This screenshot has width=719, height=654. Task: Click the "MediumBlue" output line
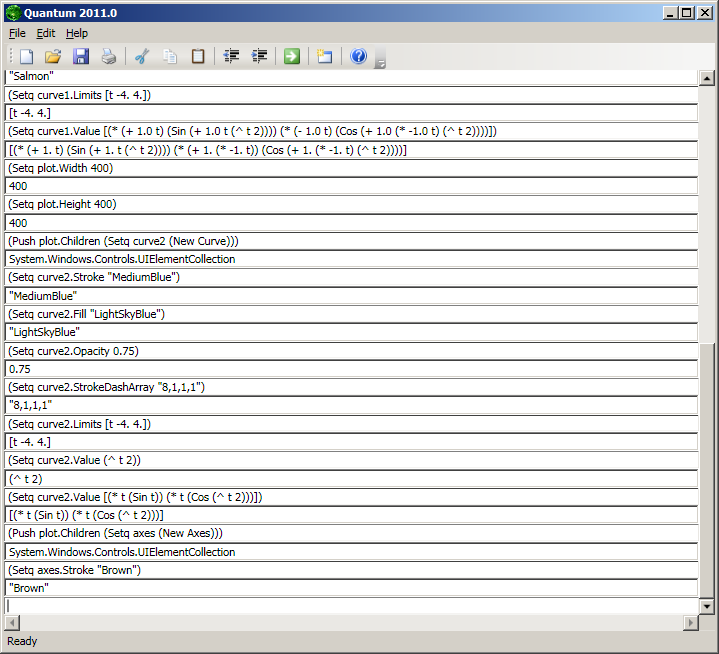351,295
